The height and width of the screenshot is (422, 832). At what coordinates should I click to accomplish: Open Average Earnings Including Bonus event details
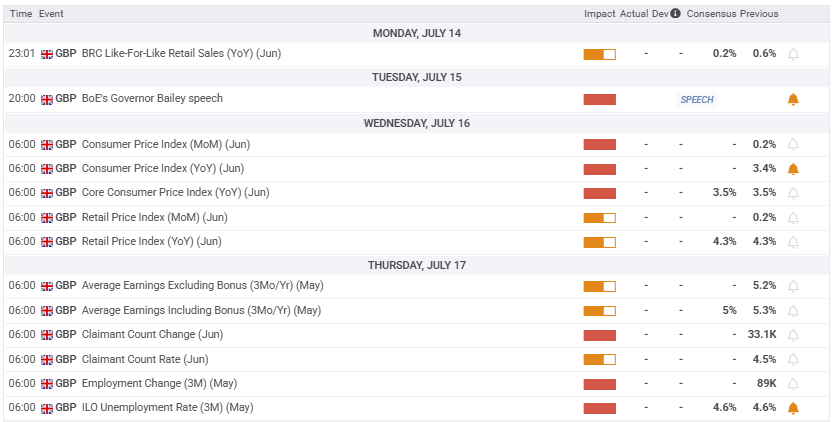tap(201, 310)
